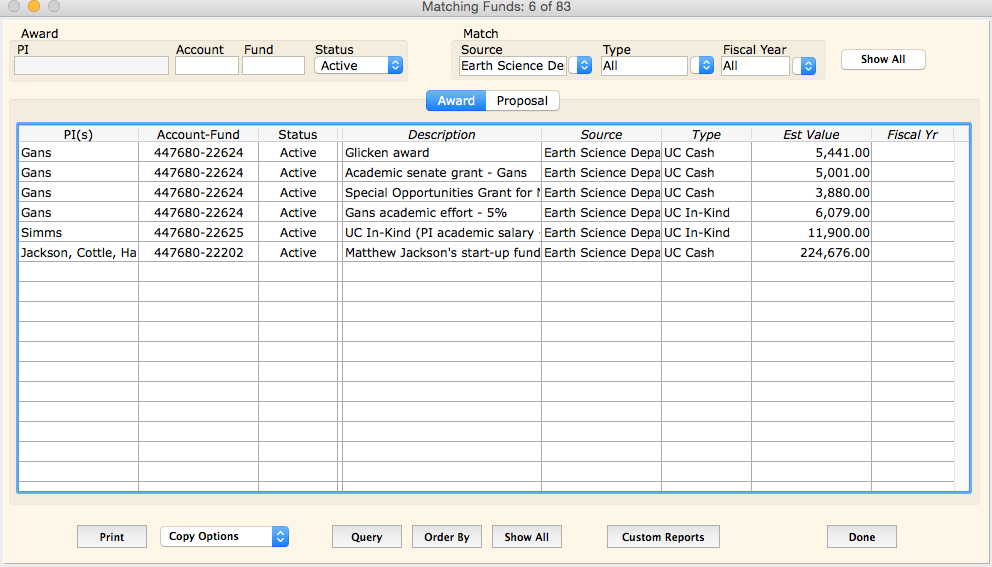Screen dimensions: 992x567
Task: Click the Print button
Action: [x=112, y=537]
